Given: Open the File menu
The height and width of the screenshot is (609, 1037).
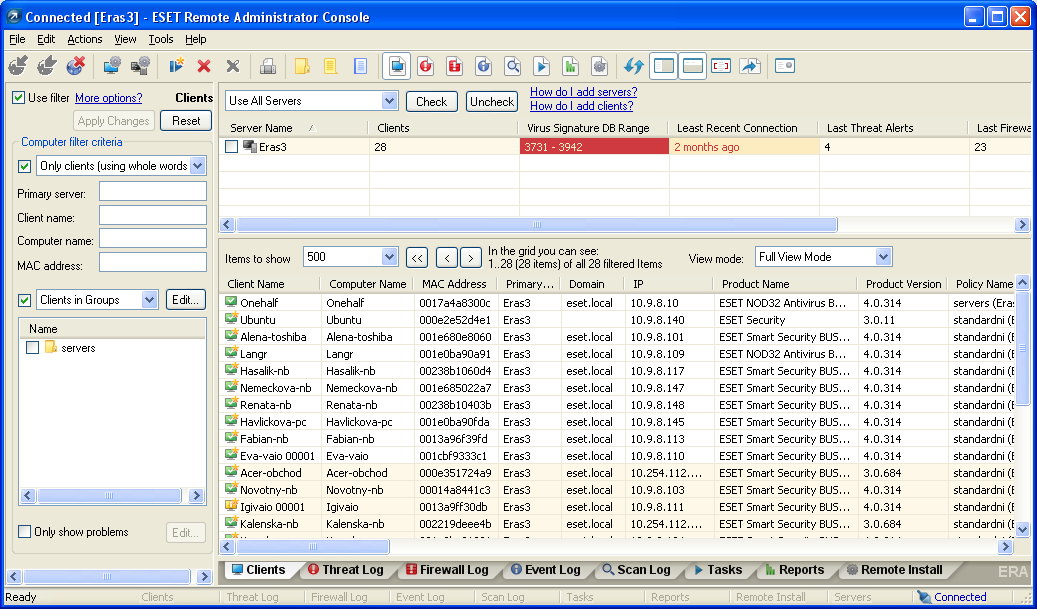Looking at the screenshot, I should (x=17, y=39).
